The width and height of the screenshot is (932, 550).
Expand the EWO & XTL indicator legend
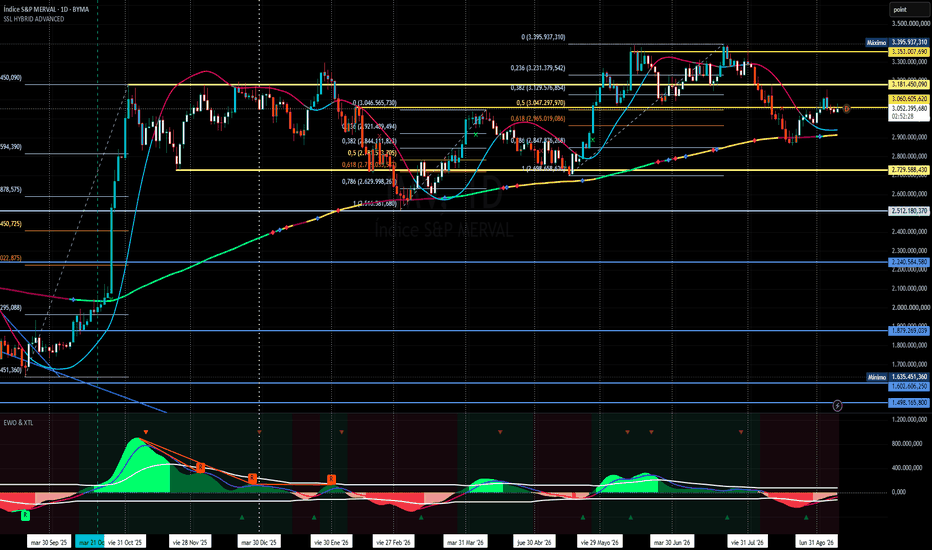pos(18,423)
